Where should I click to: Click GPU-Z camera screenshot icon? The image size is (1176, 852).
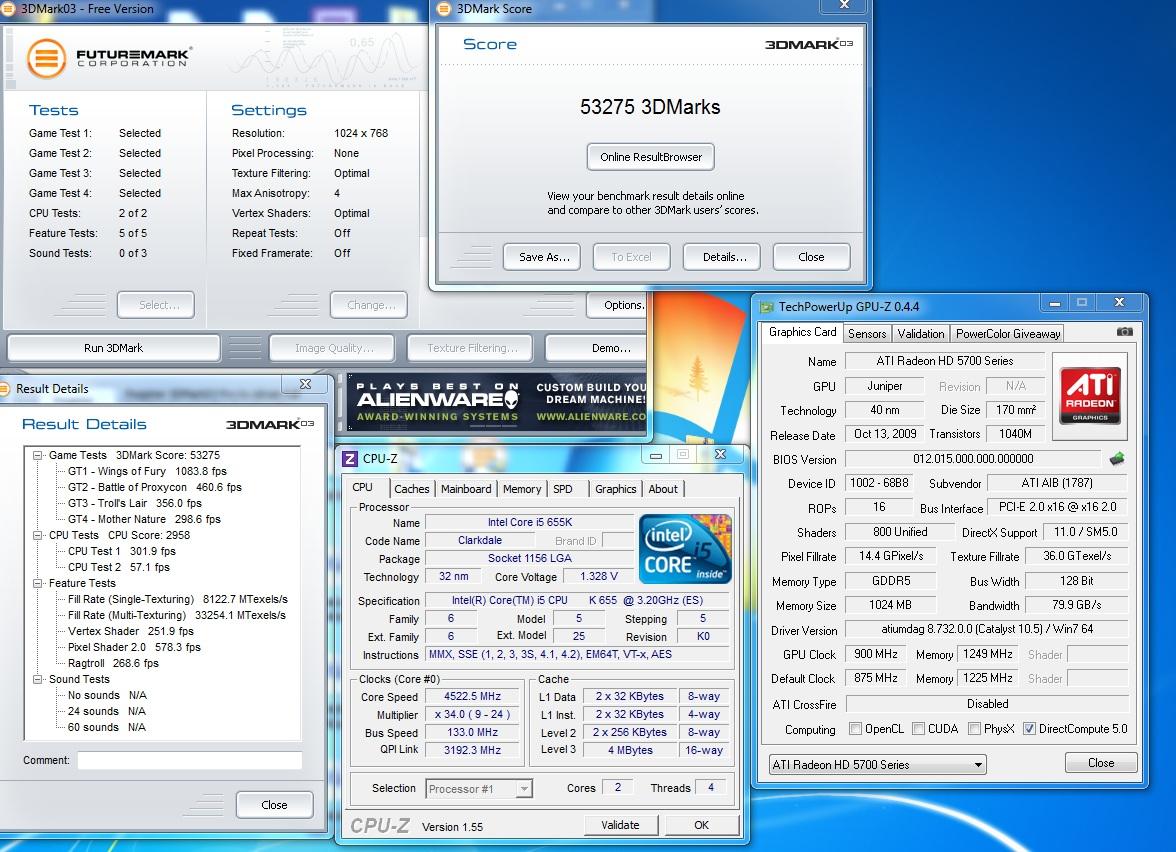point(1124,332)
